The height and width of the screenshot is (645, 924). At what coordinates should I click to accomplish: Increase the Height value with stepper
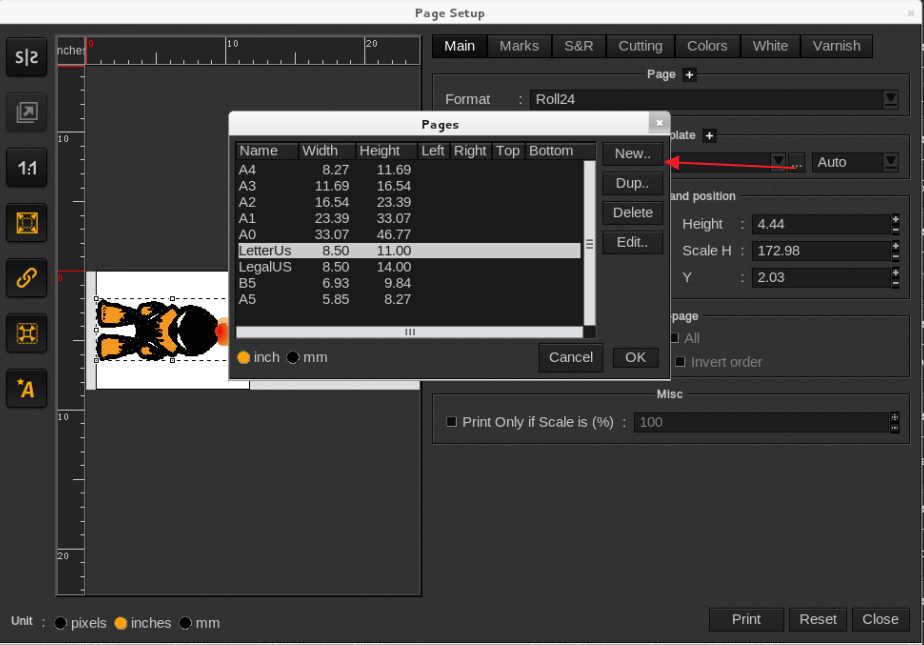coord(895,220)
